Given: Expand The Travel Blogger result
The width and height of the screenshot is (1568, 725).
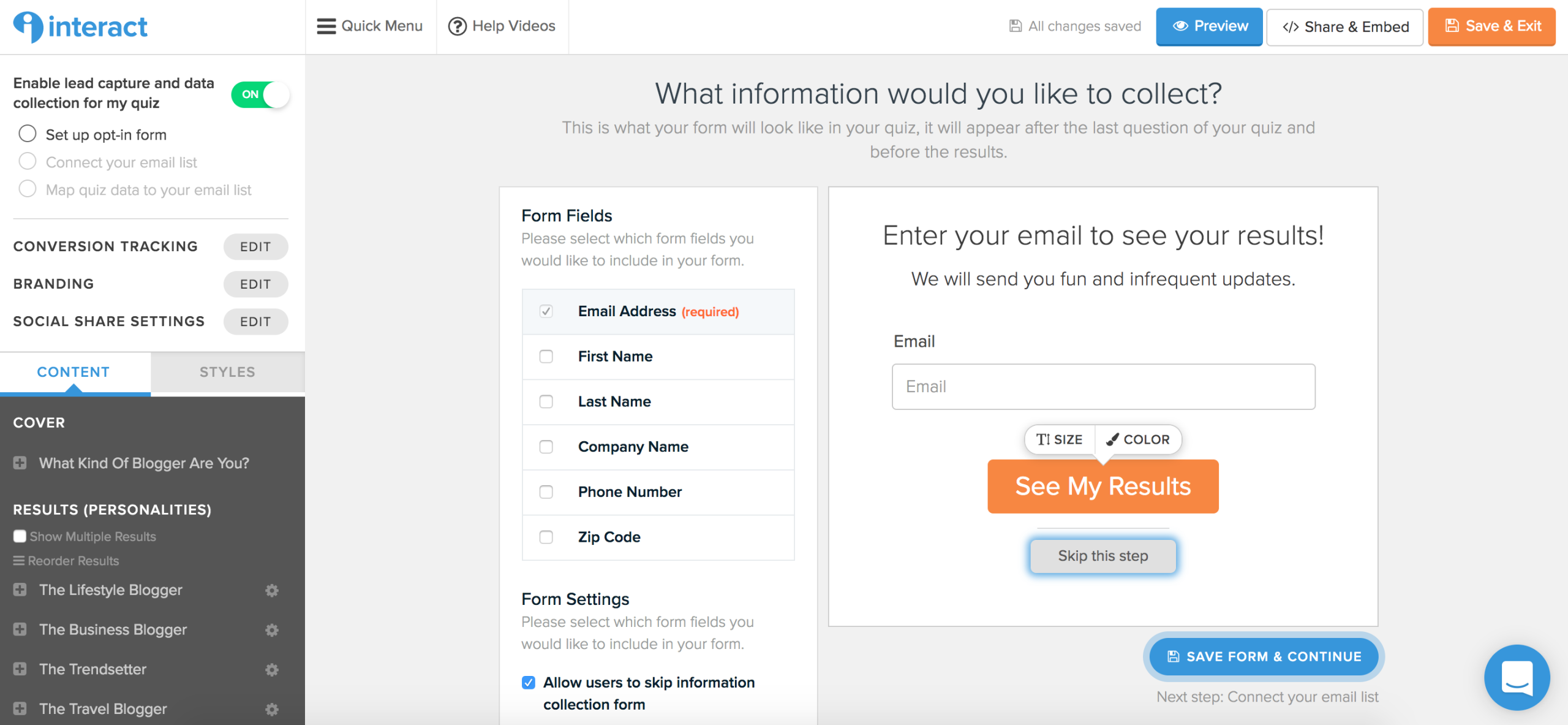Looking at the screenshot, I should click(20, 708).
